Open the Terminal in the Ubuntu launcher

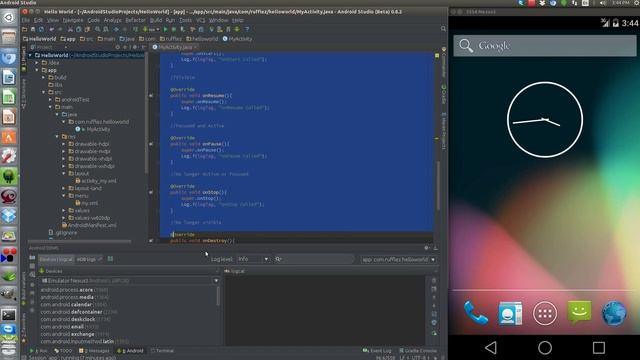(9, 315)
